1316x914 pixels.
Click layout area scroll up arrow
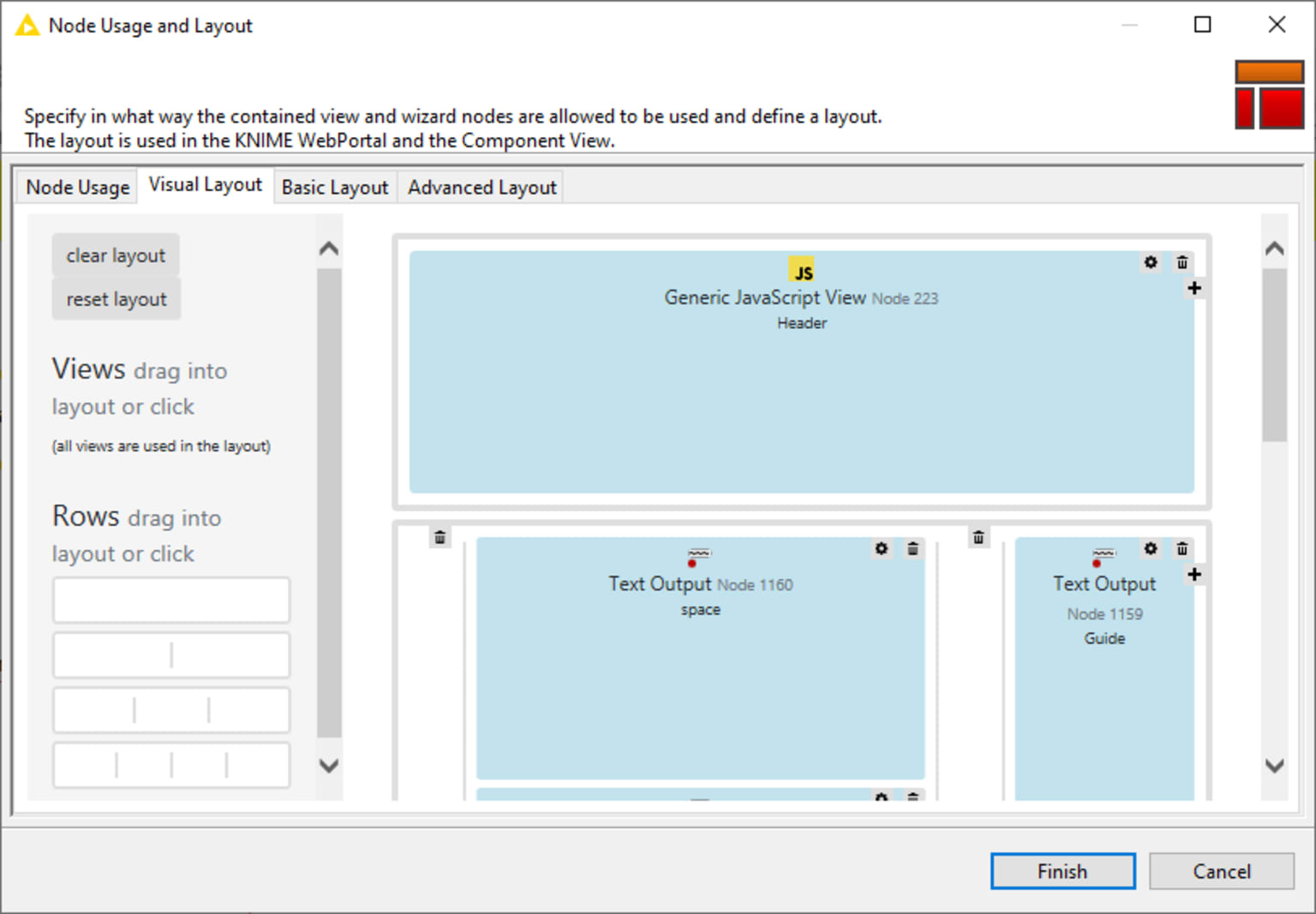point(1275,249)
